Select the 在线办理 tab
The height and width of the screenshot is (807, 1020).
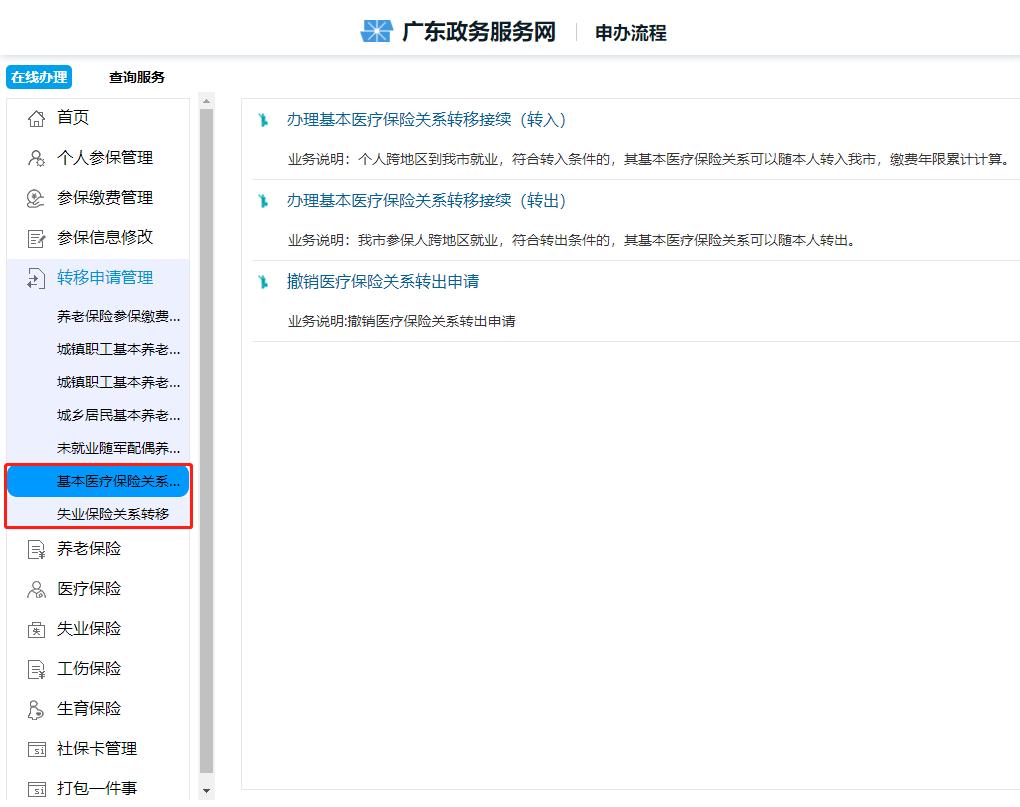tap(38, 76)
